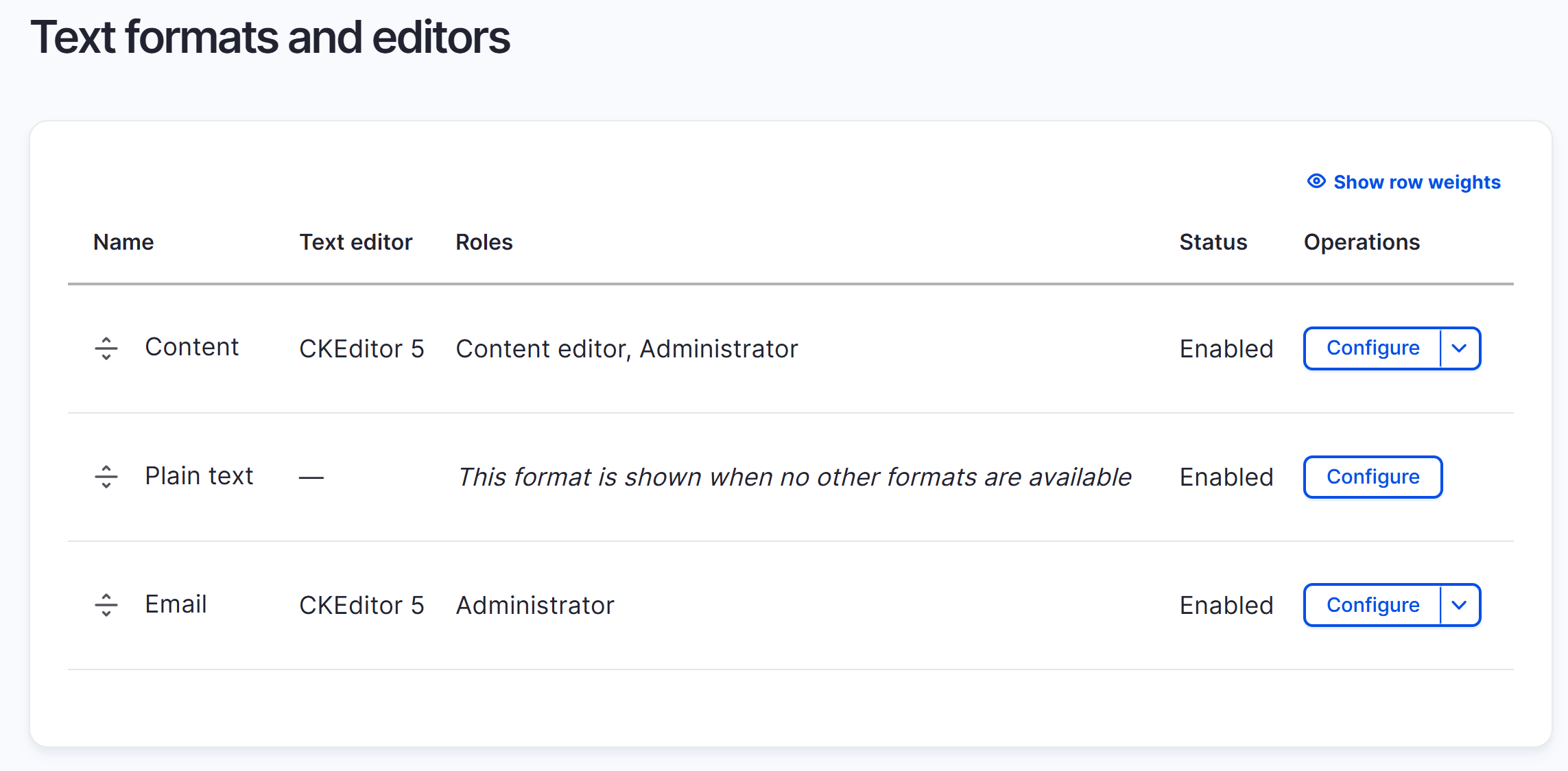
Task: Expand dropdown arrow next to Email Configure
Action: (x=1460, y=605)
